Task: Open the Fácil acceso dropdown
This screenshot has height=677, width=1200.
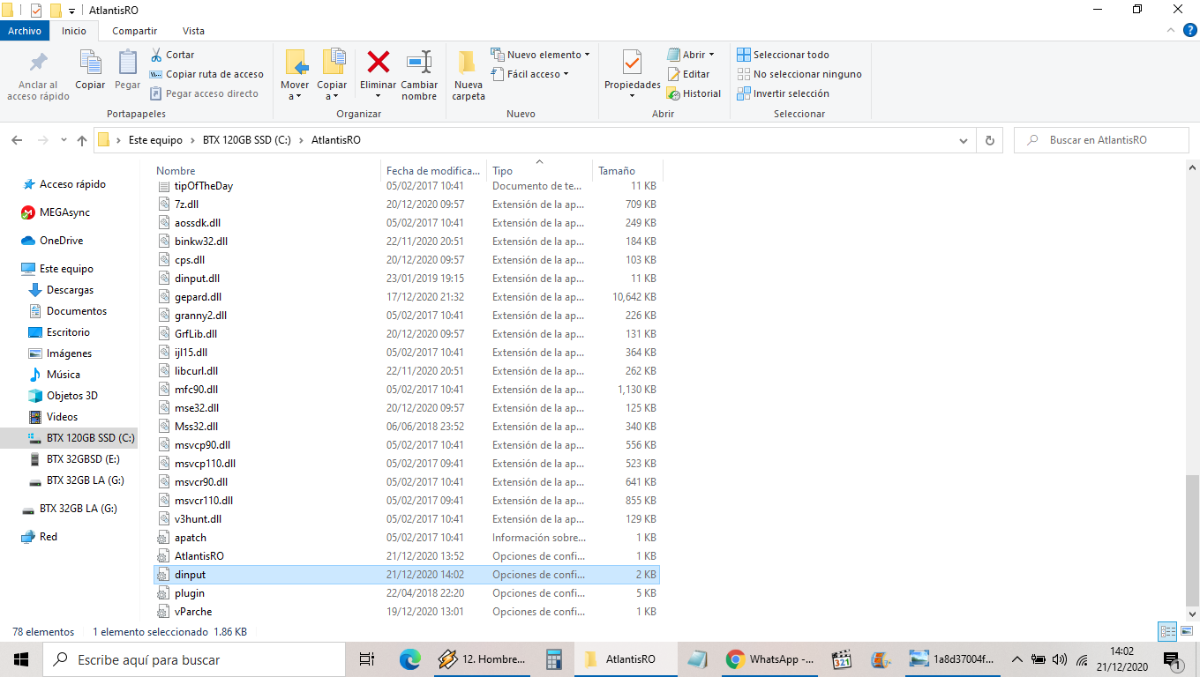Action: point(530,74)
